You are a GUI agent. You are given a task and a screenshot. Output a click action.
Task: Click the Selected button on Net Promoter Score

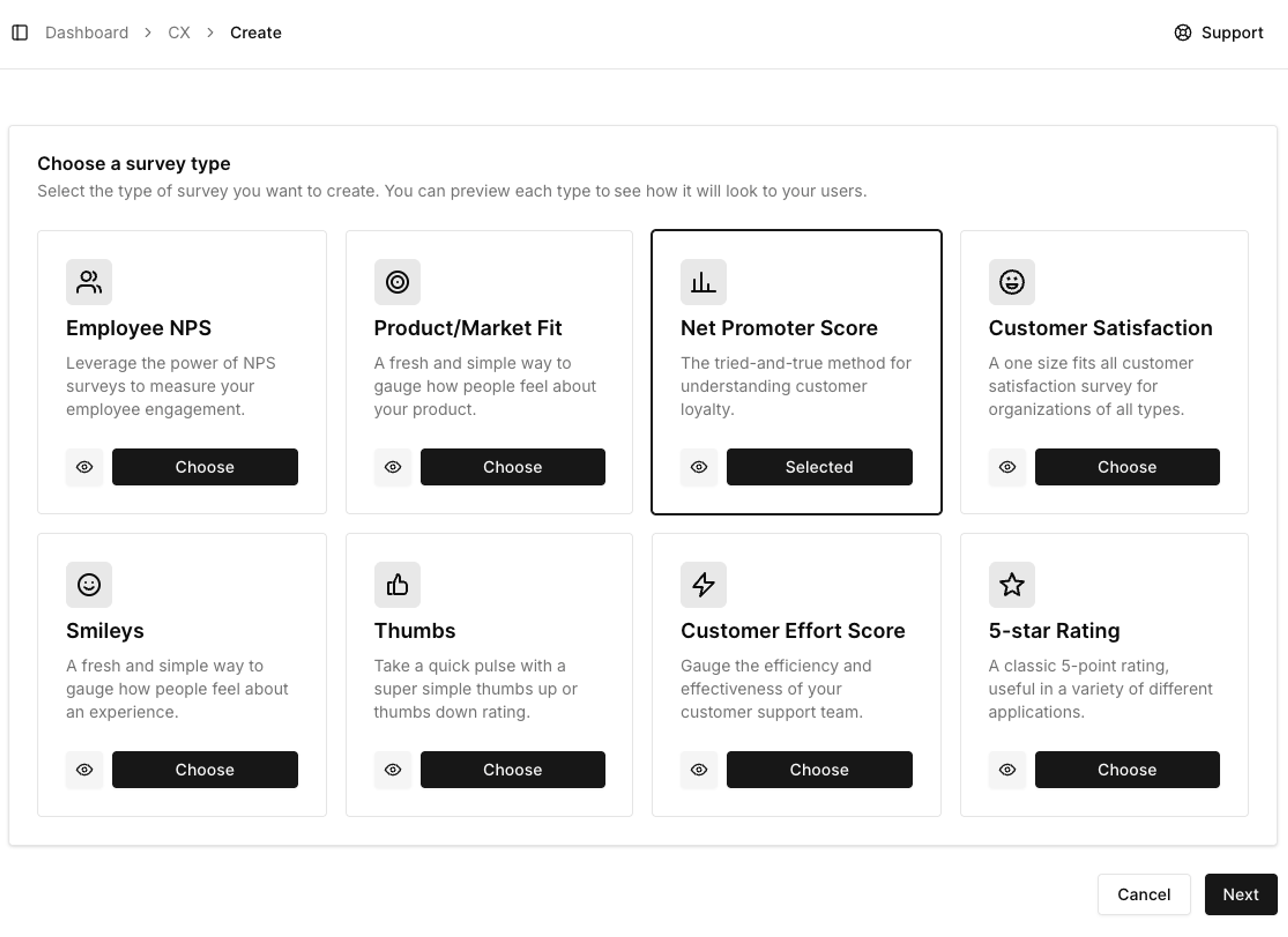coord(819,467)
